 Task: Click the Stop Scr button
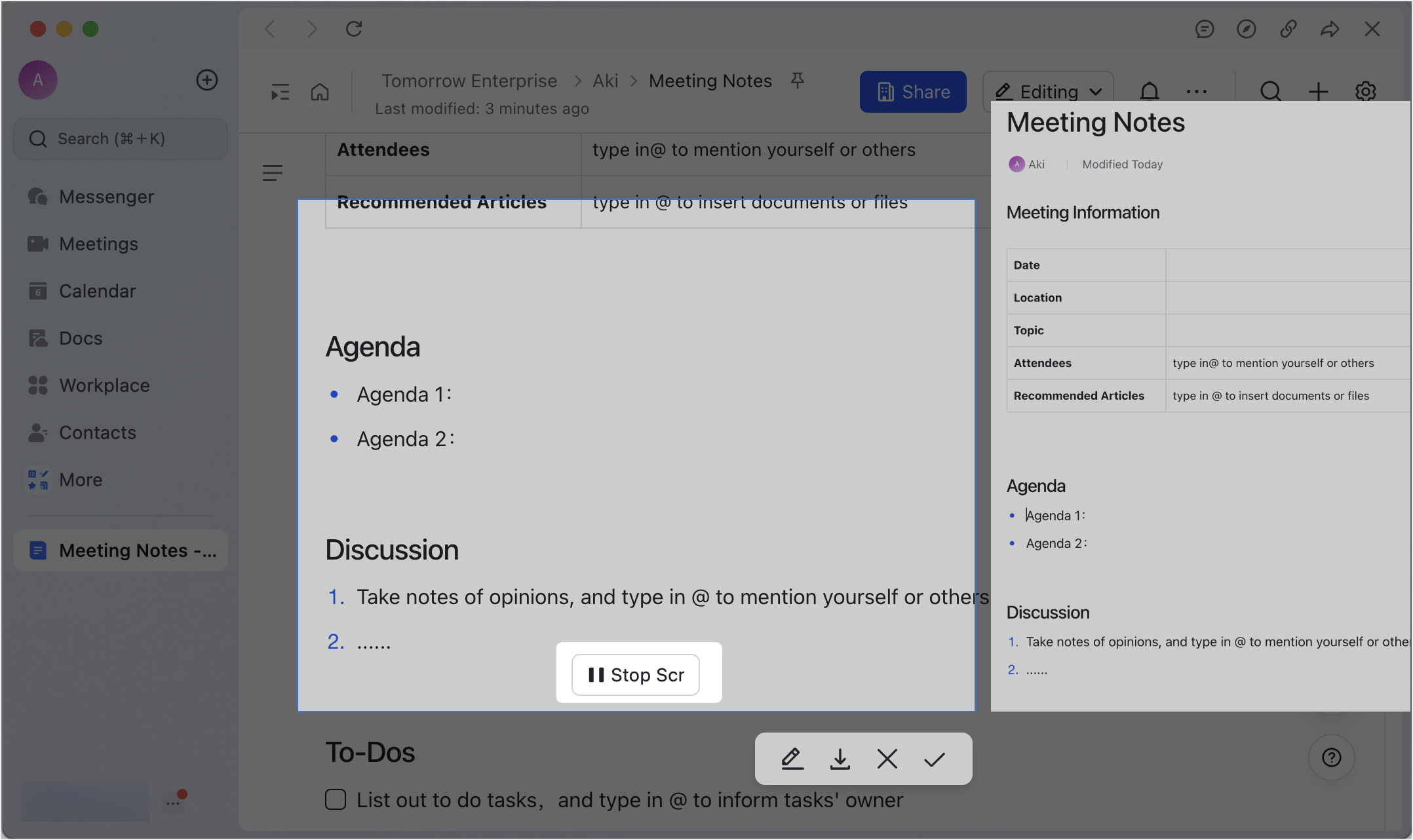pos(635,675)
